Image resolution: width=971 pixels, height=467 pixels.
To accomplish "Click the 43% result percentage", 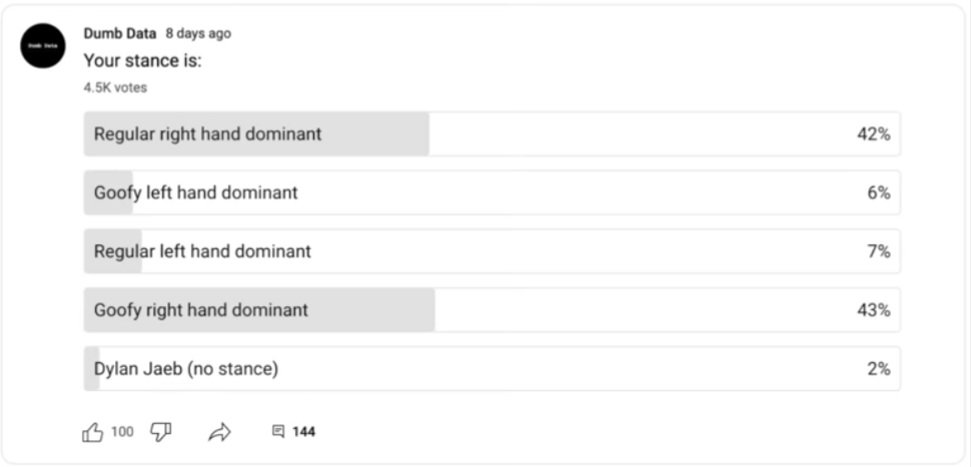I will coord(874,310).
